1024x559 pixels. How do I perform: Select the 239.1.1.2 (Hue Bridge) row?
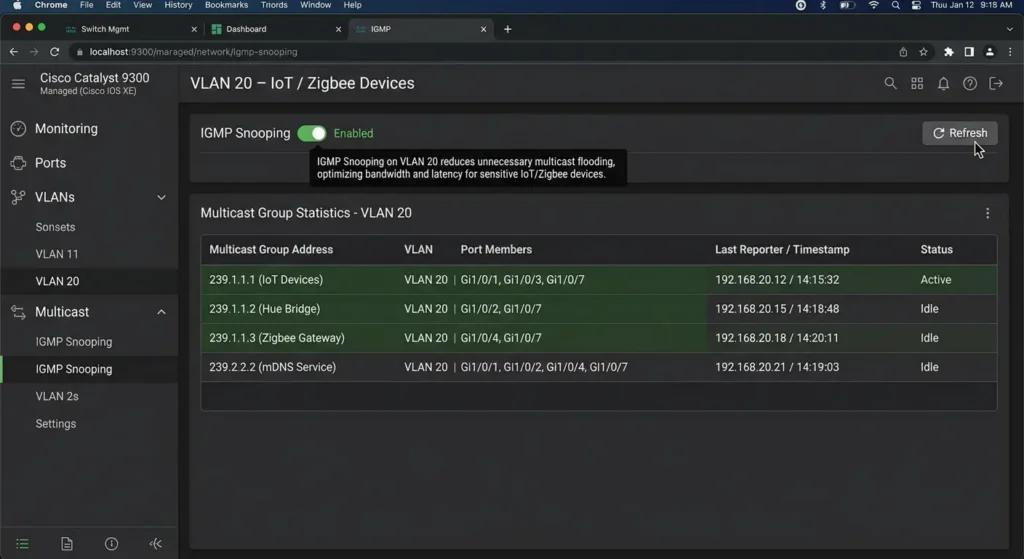(x=599, y=309)
